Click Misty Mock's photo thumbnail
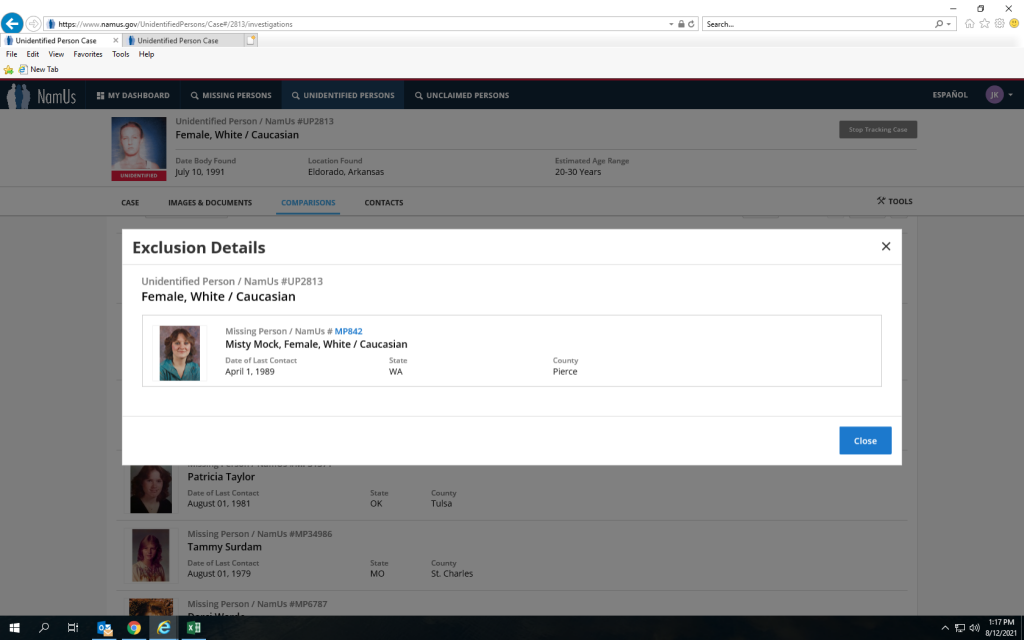The width and height of the screenshot is (1024, 640). coord(180,352)
